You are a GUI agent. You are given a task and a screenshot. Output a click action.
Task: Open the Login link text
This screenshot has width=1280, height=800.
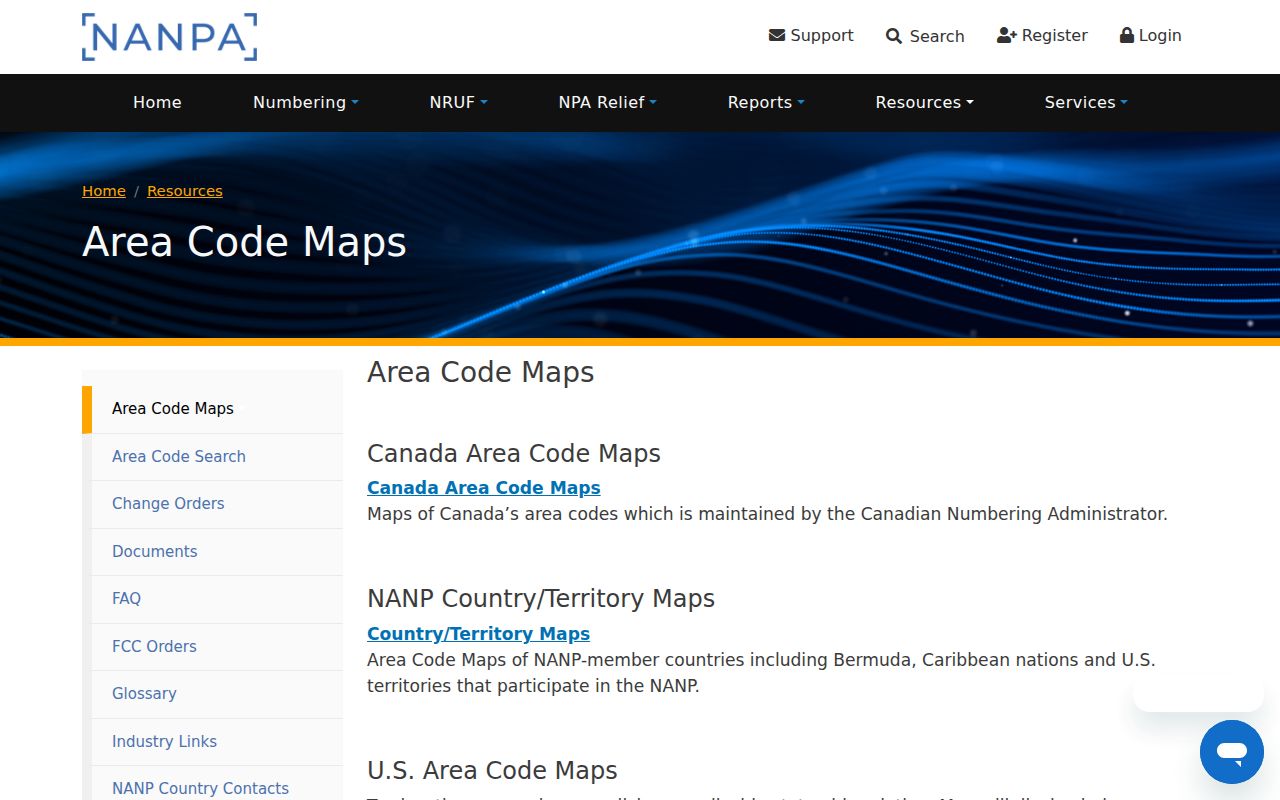[x=1160, y=35]
